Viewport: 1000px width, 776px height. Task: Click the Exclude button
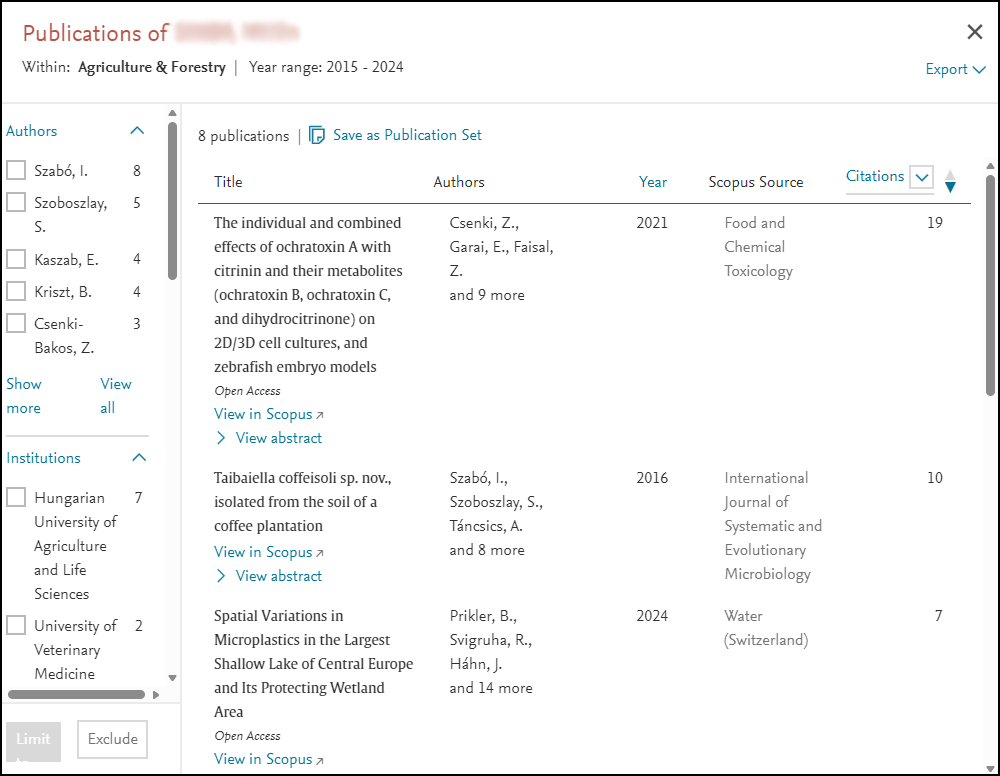coord(112,739)
